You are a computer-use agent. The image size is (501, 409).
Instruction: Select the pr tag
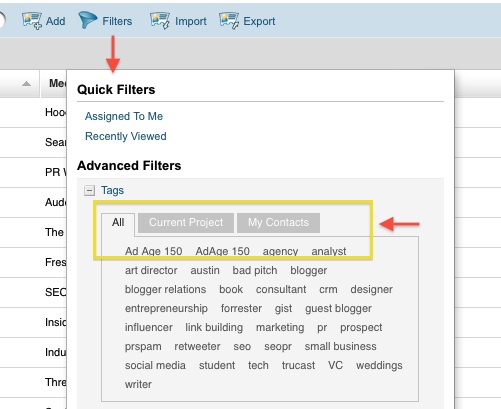pyautogui.click(x=322, y=328)
